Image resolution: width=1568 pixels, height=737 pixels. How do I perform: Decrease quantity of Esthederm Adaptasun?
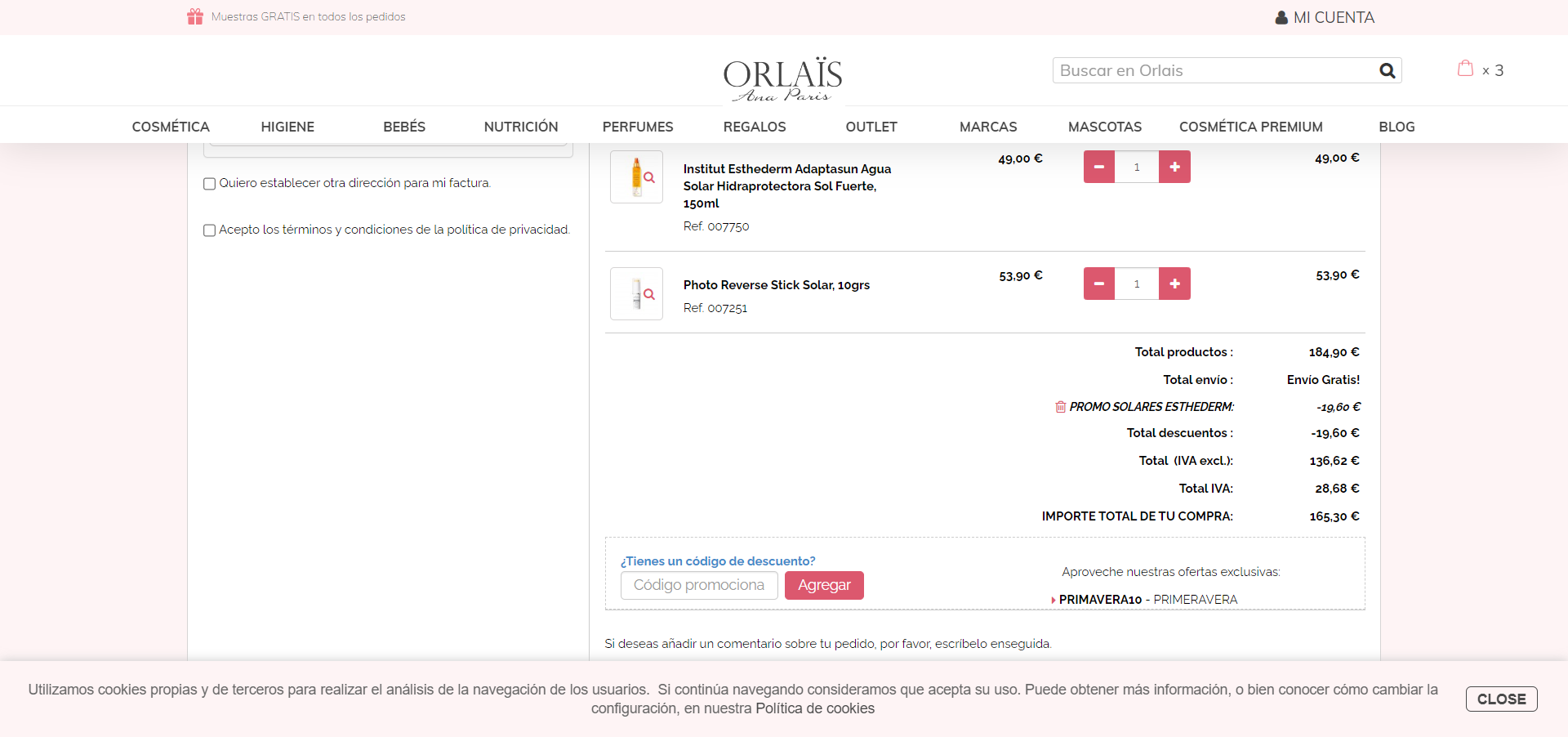[1099, 167]
